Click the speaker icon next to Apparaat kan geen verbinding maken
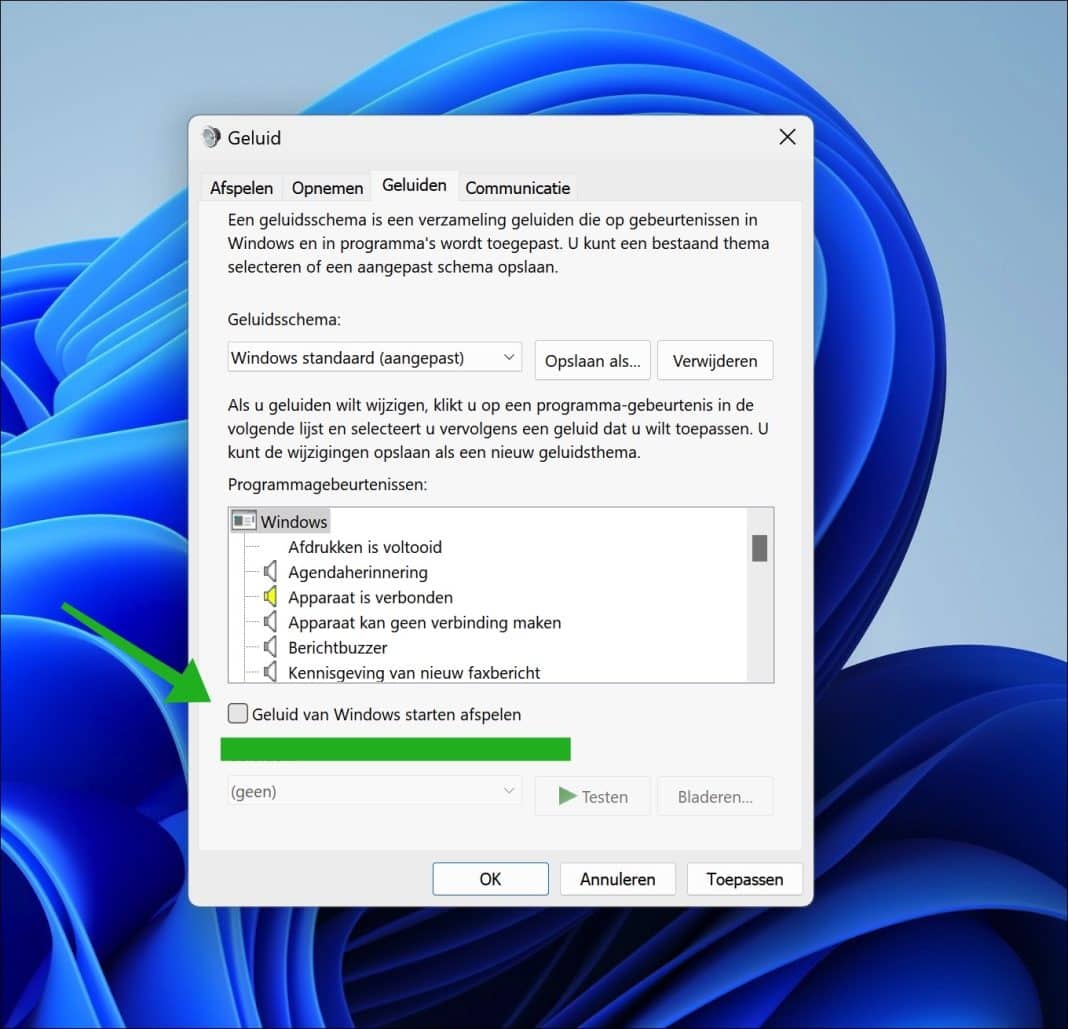The width and height of the screenshot is (1068, 1029). pos(271,622)
